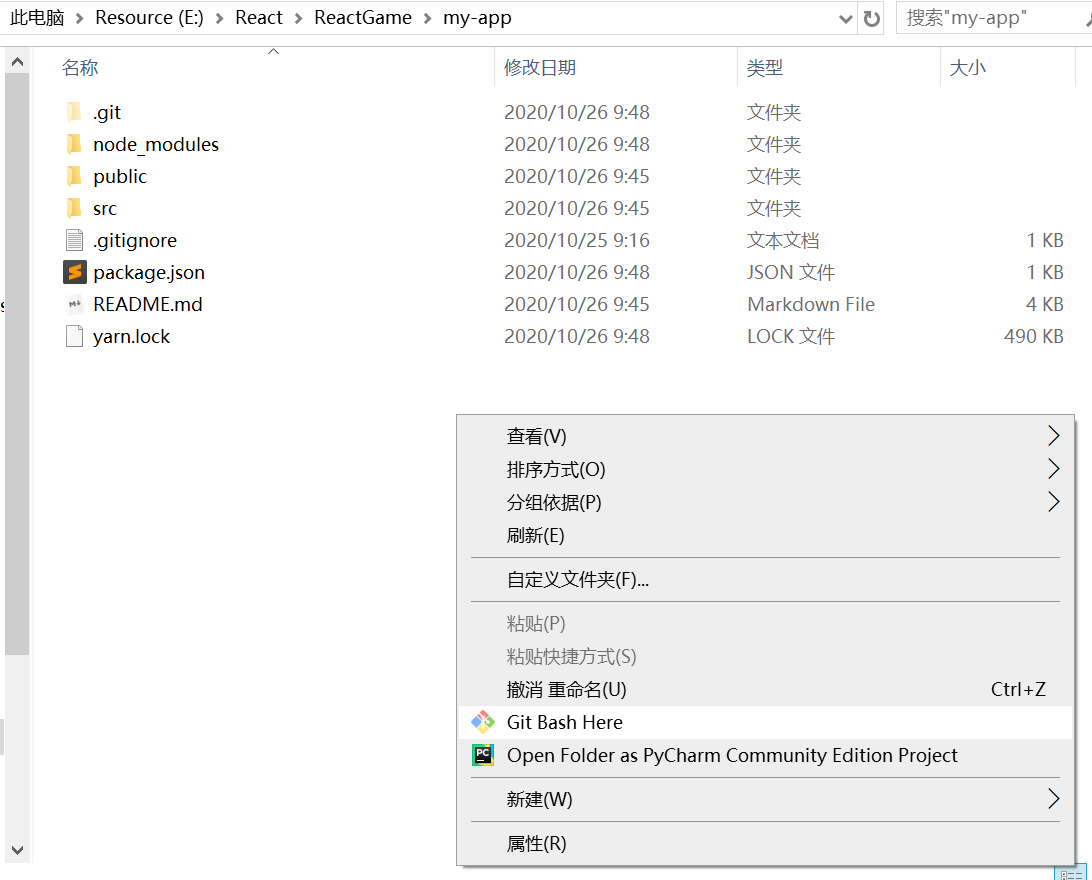Choose 排序方式(O) from context menu

[765, 469]
